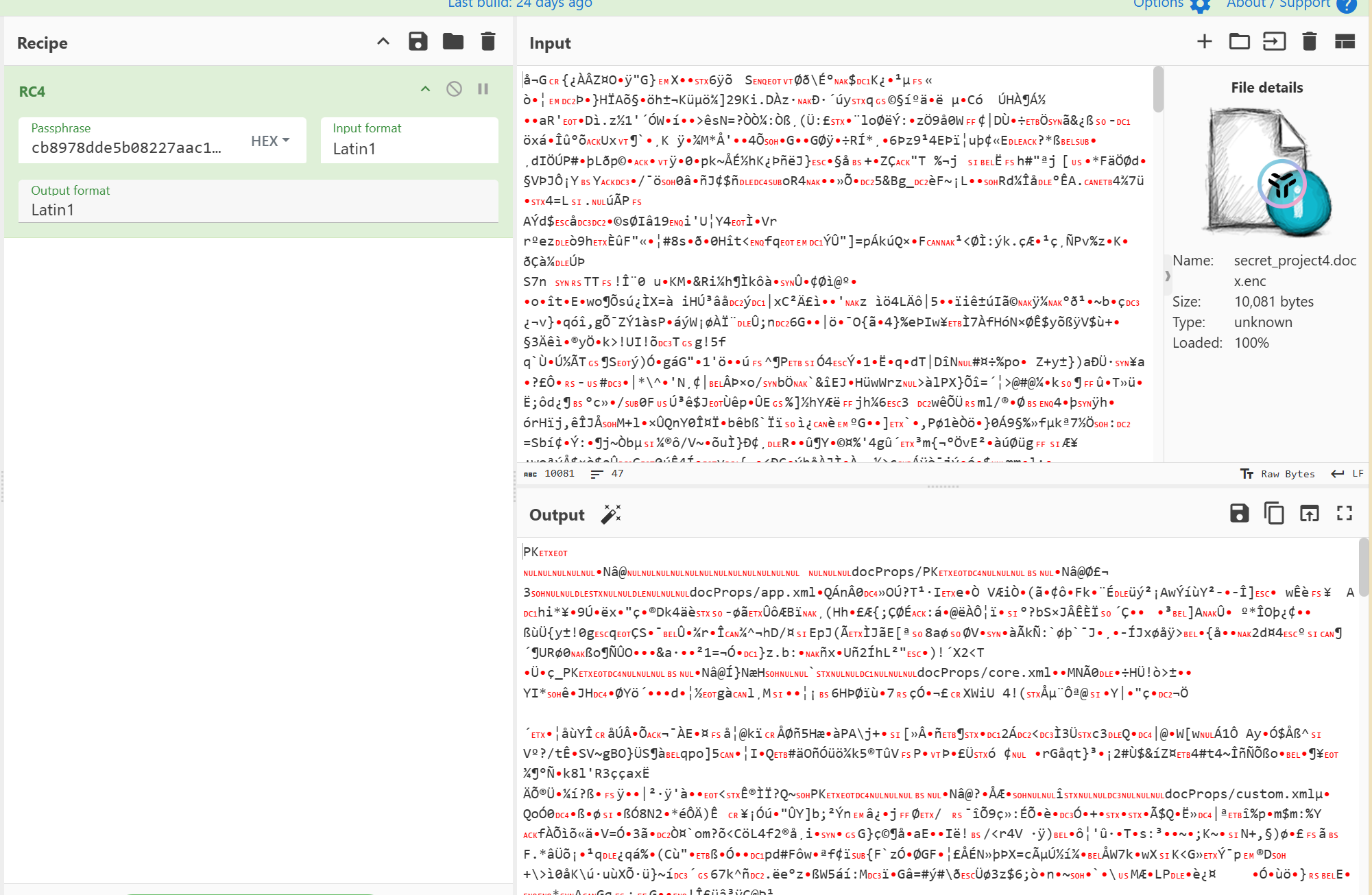Open the HEX passphrase format dropdown

click(271, 141)
